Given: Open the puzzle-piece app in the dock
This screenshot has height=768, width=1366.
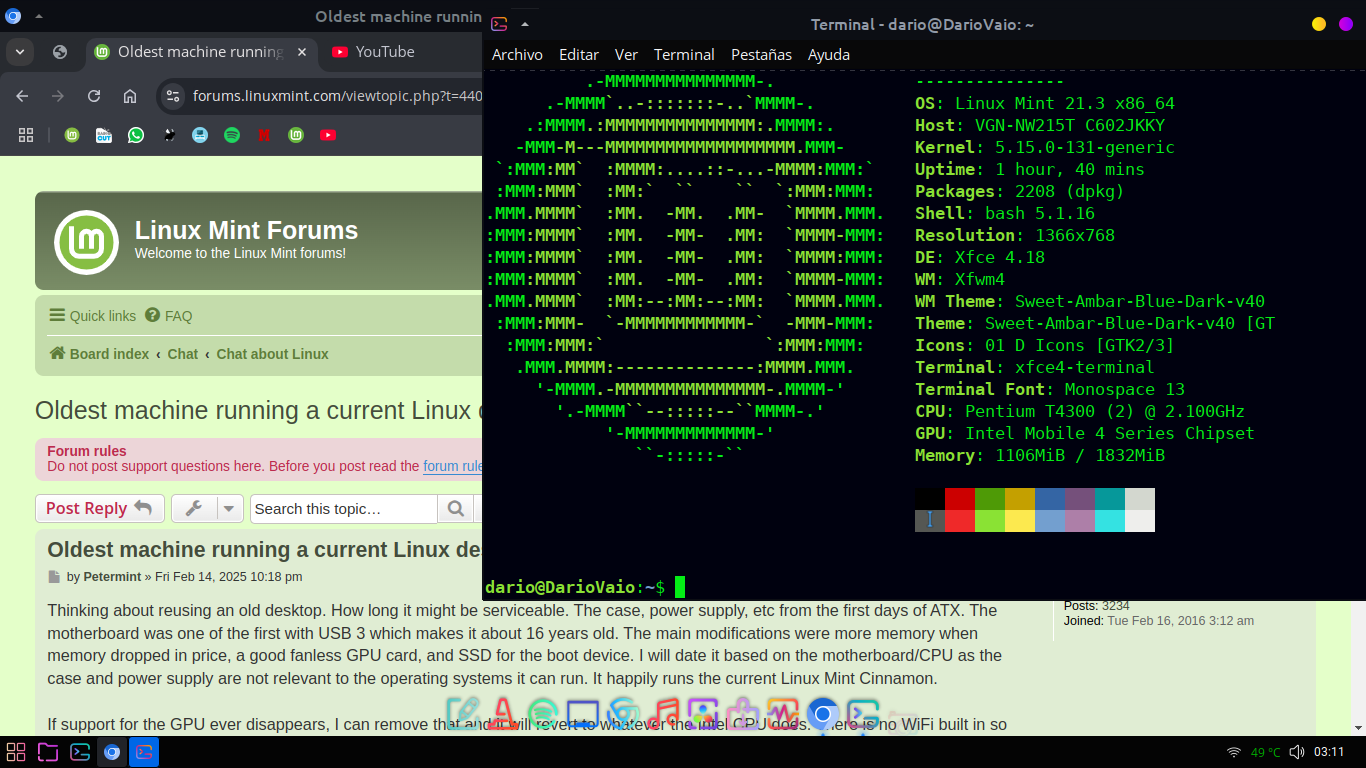Looking at the screenshot, I should (742, 714).
